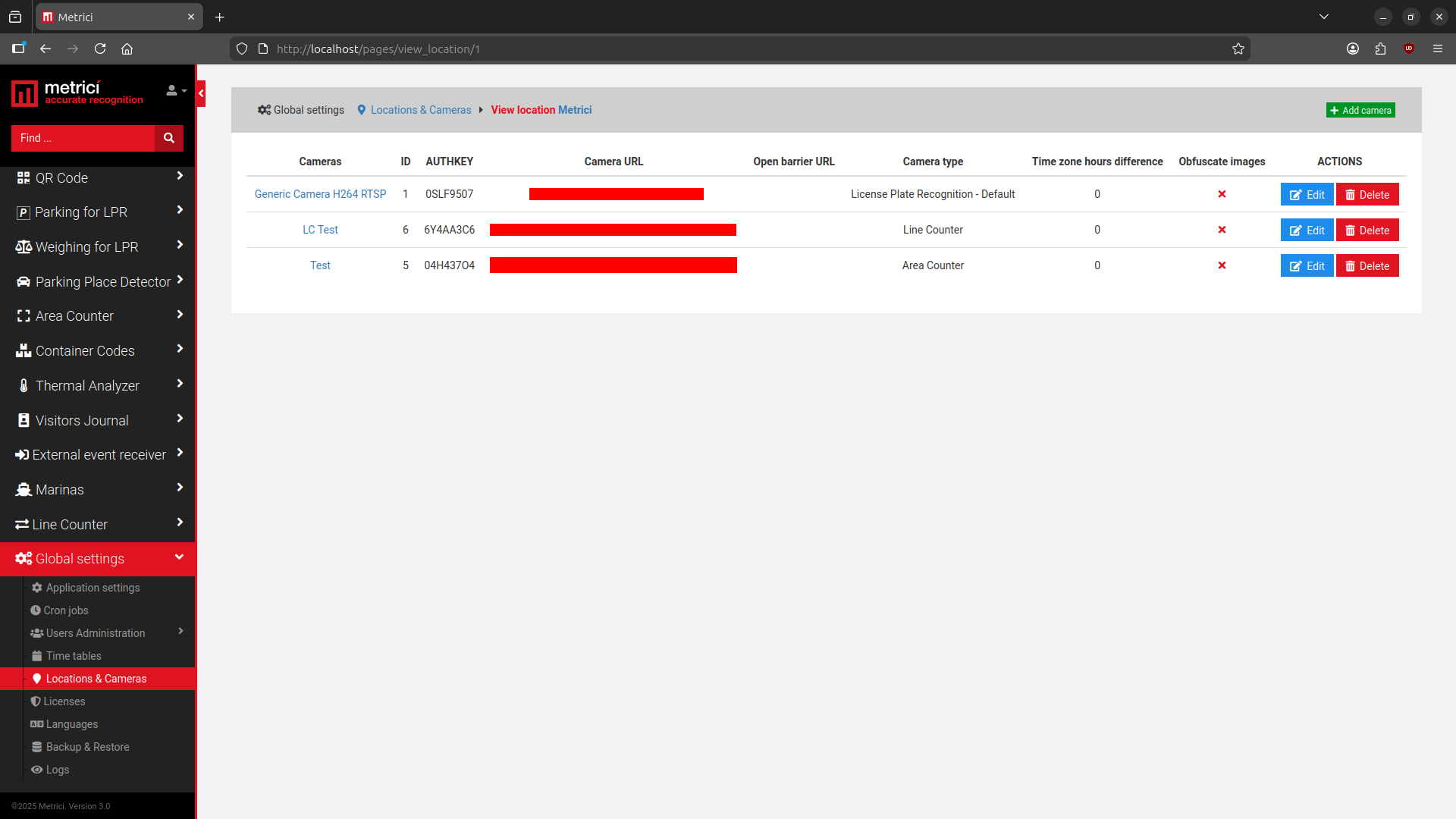The height and width of the screenshot is (819, 1456).
Task: Open Test camera link
Action: [320, 265]
